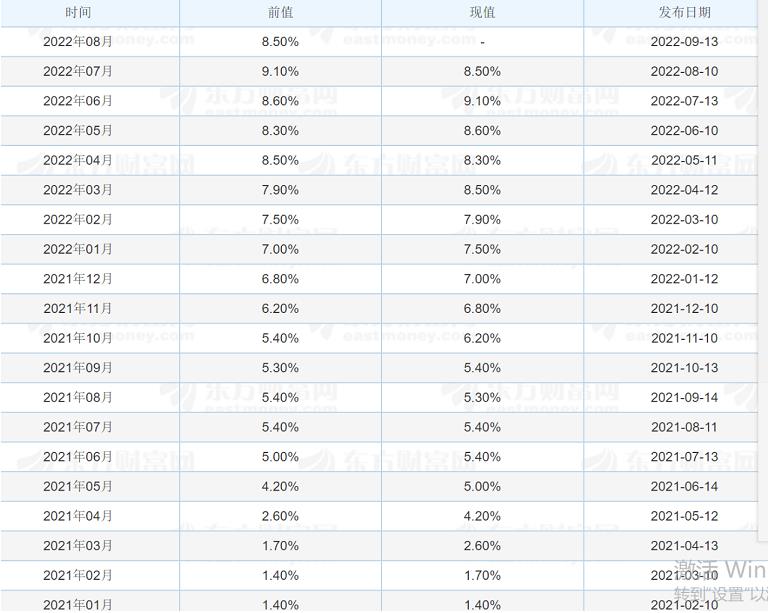Viewport: 769px width, 613px height.
Task: Click publish date 2021-05-12
Action: 684,516
